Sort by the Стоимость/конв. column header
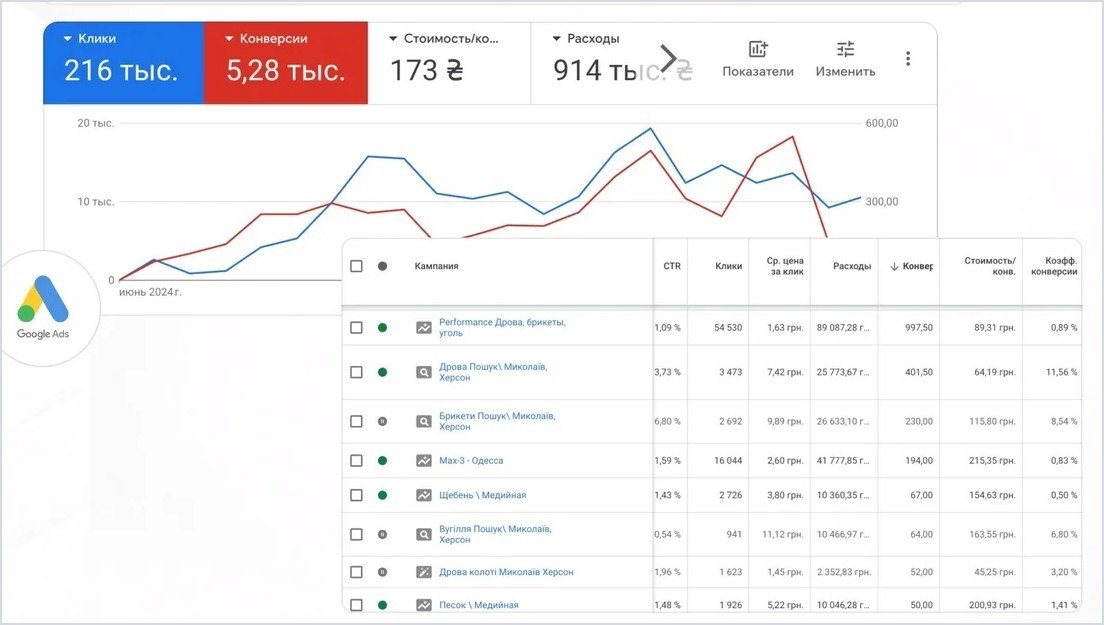The height and width of the screenshot is (625, 1104). point(990,266)
